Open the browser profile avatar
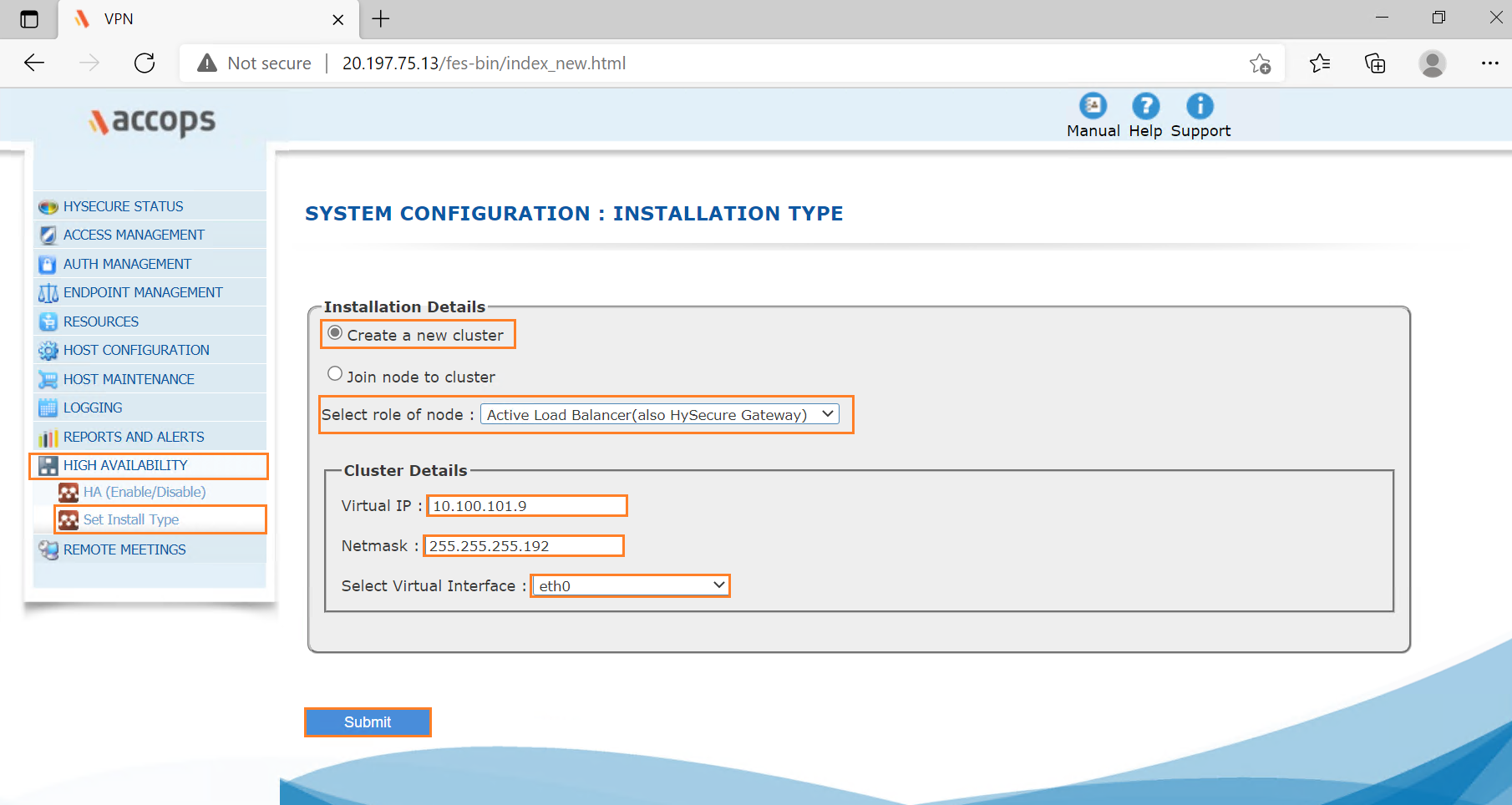Image resolution: width=1512 pixels, height=805 pixels. (x=1433, y=63)
